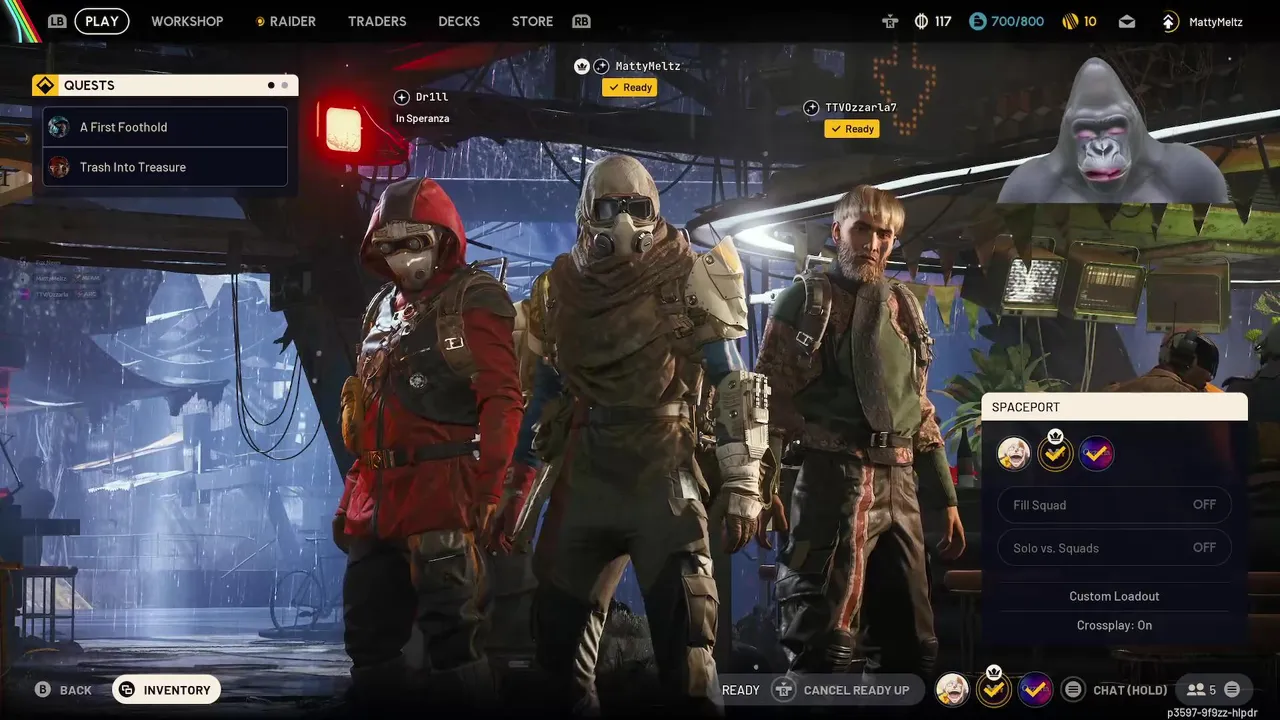Click the LB bumper icon
The width and height of the screenshot is (1280, 720).
[x=57, y=21]
